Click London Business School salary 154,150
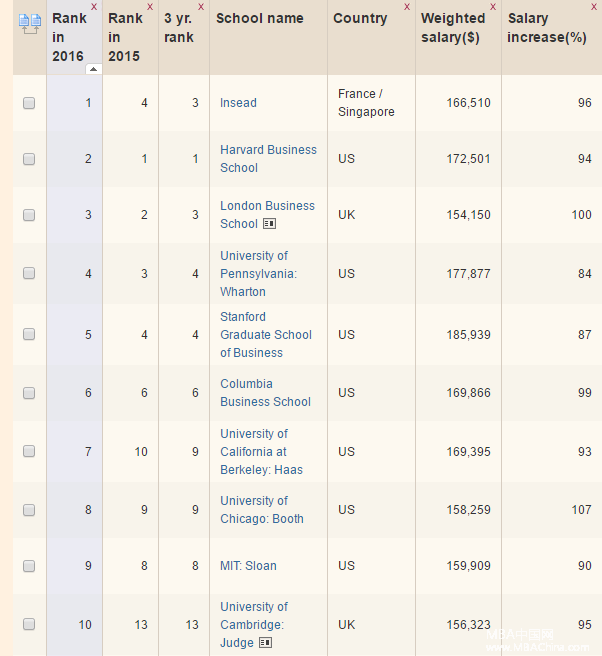Viewport: 602px width, 656px height. (x=468, y=215)
